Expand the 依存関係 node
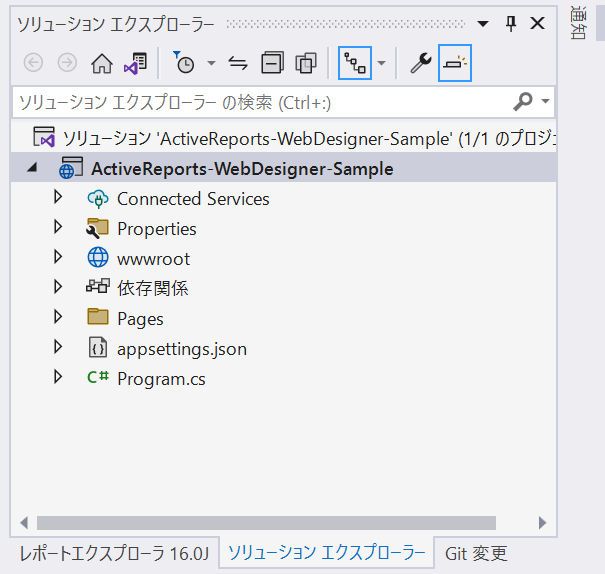 tap(58, 287)
